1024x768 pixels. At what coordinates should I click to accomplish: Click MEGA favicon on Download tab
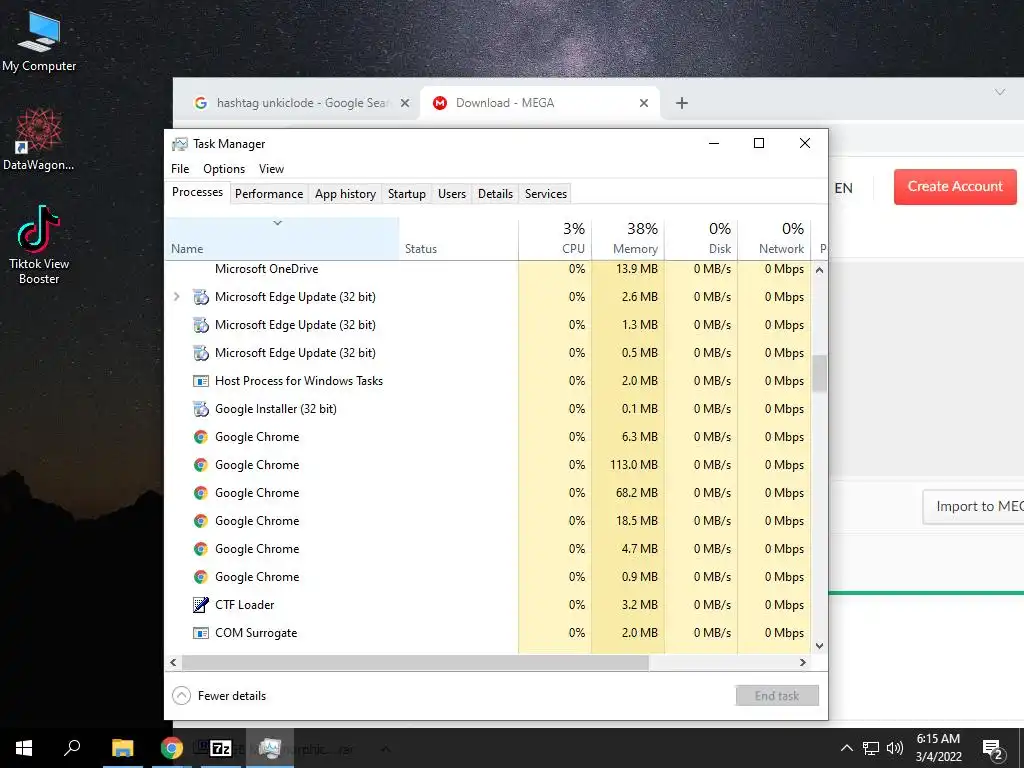pyautogui.click(x=440, y=103)
